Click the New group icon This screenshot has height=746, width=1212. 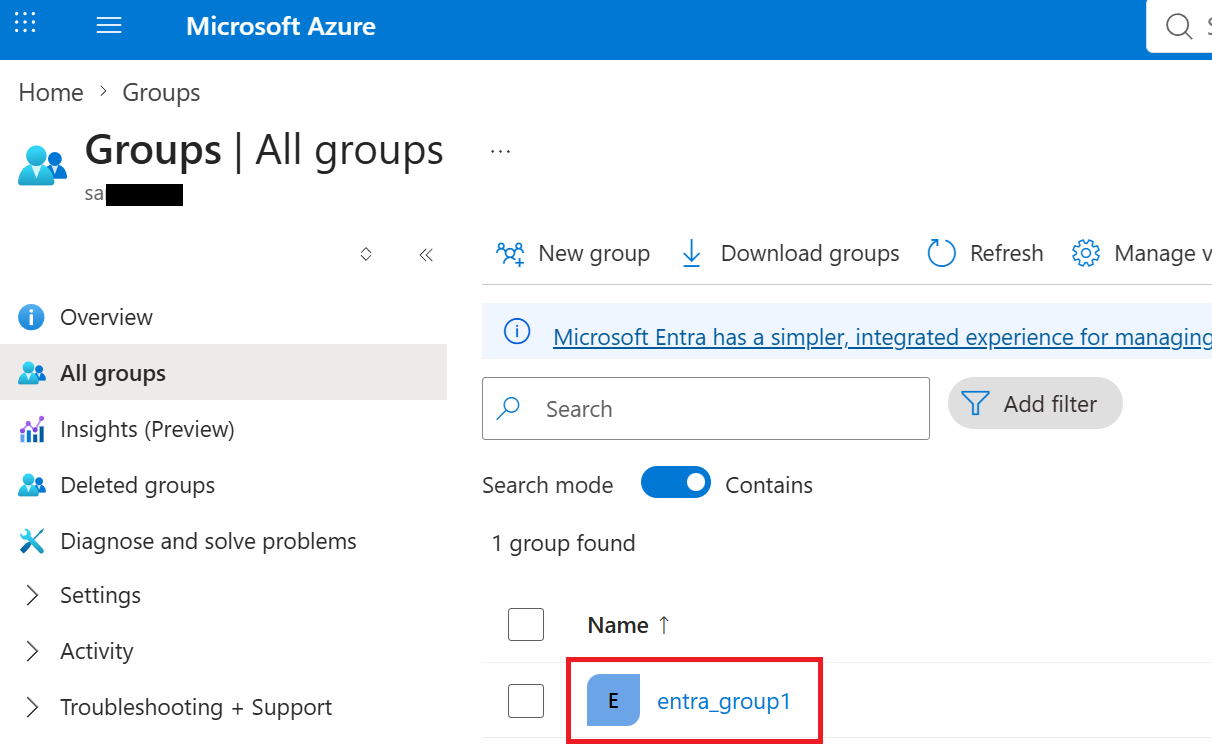click(x=511, y=254)
